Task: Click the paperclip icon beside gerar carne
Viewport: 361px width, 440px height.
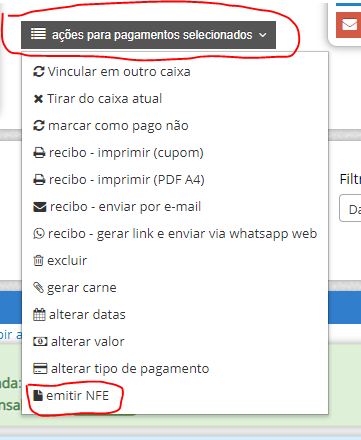Action: tap(38, 287)
